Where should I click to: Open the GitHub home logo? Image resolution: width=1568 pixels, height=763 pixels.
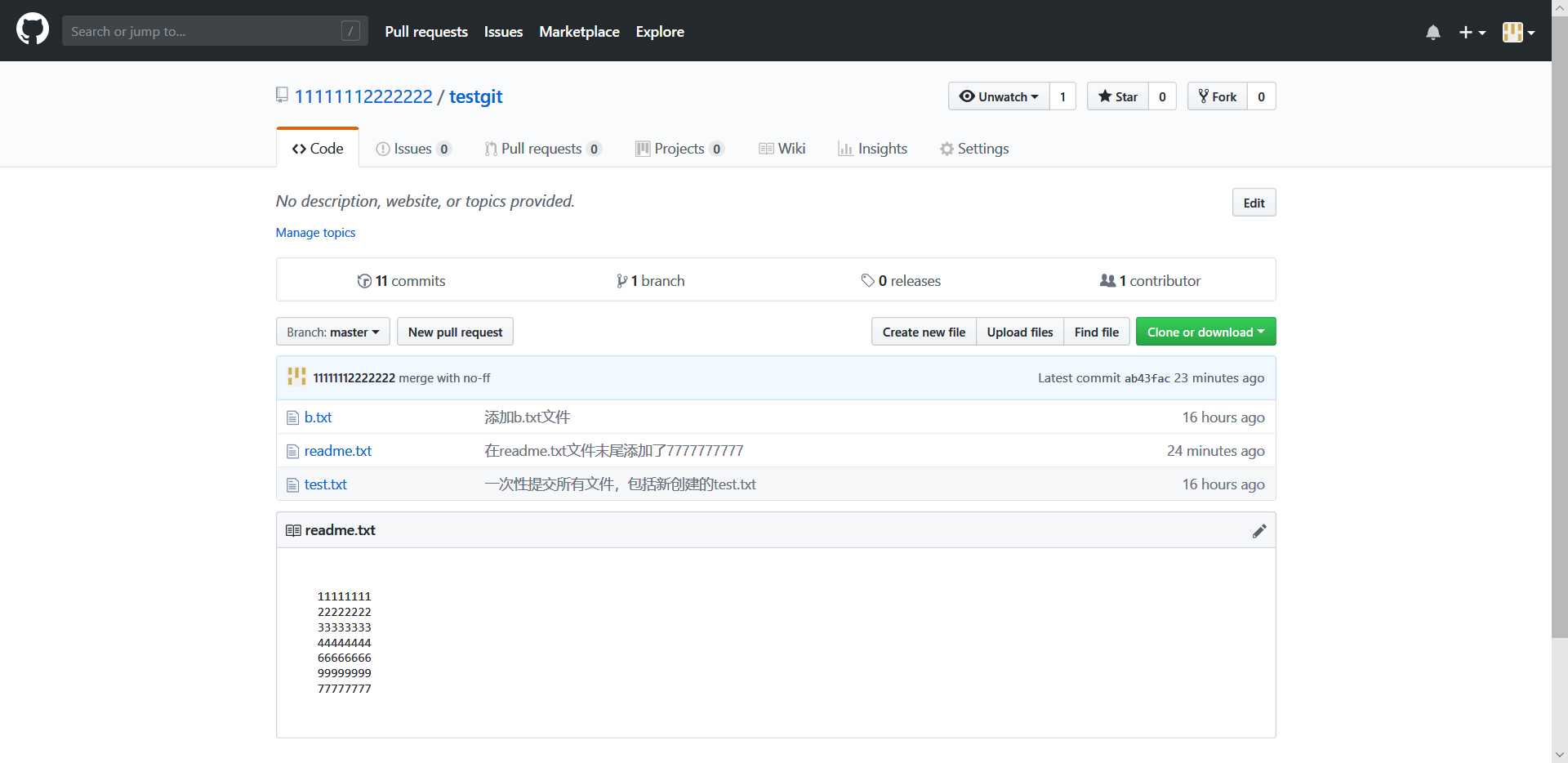[33, 30]
